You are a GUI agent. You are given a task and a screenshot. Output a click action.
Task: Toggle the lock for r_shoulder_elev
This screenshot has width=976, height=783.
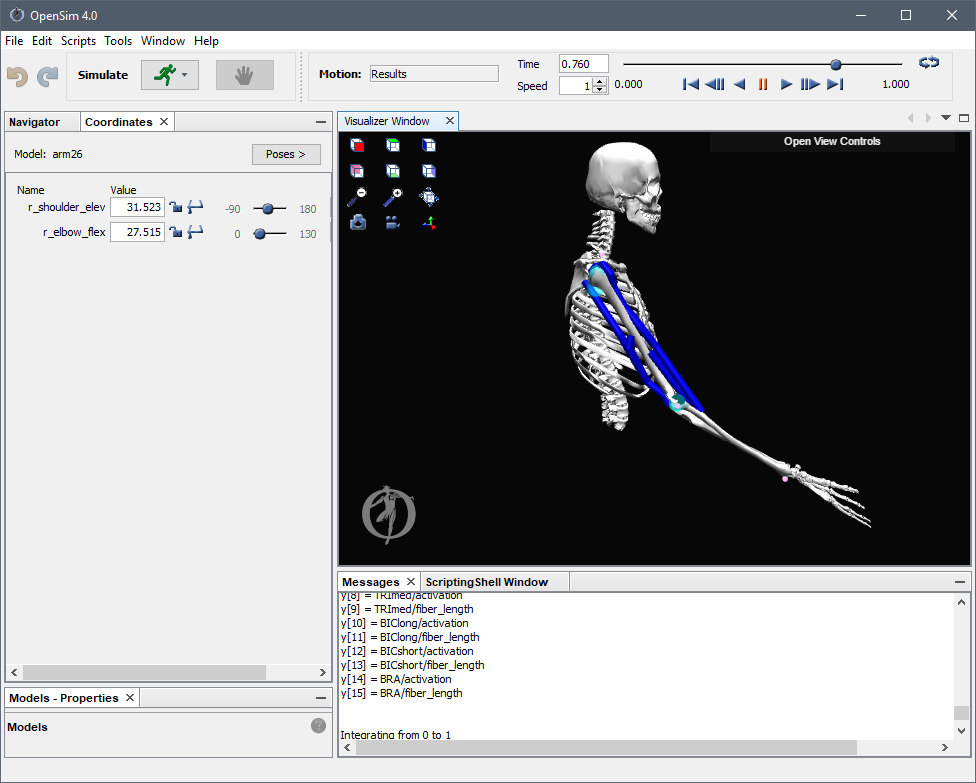pyautogui.click(x=176, y=207)
